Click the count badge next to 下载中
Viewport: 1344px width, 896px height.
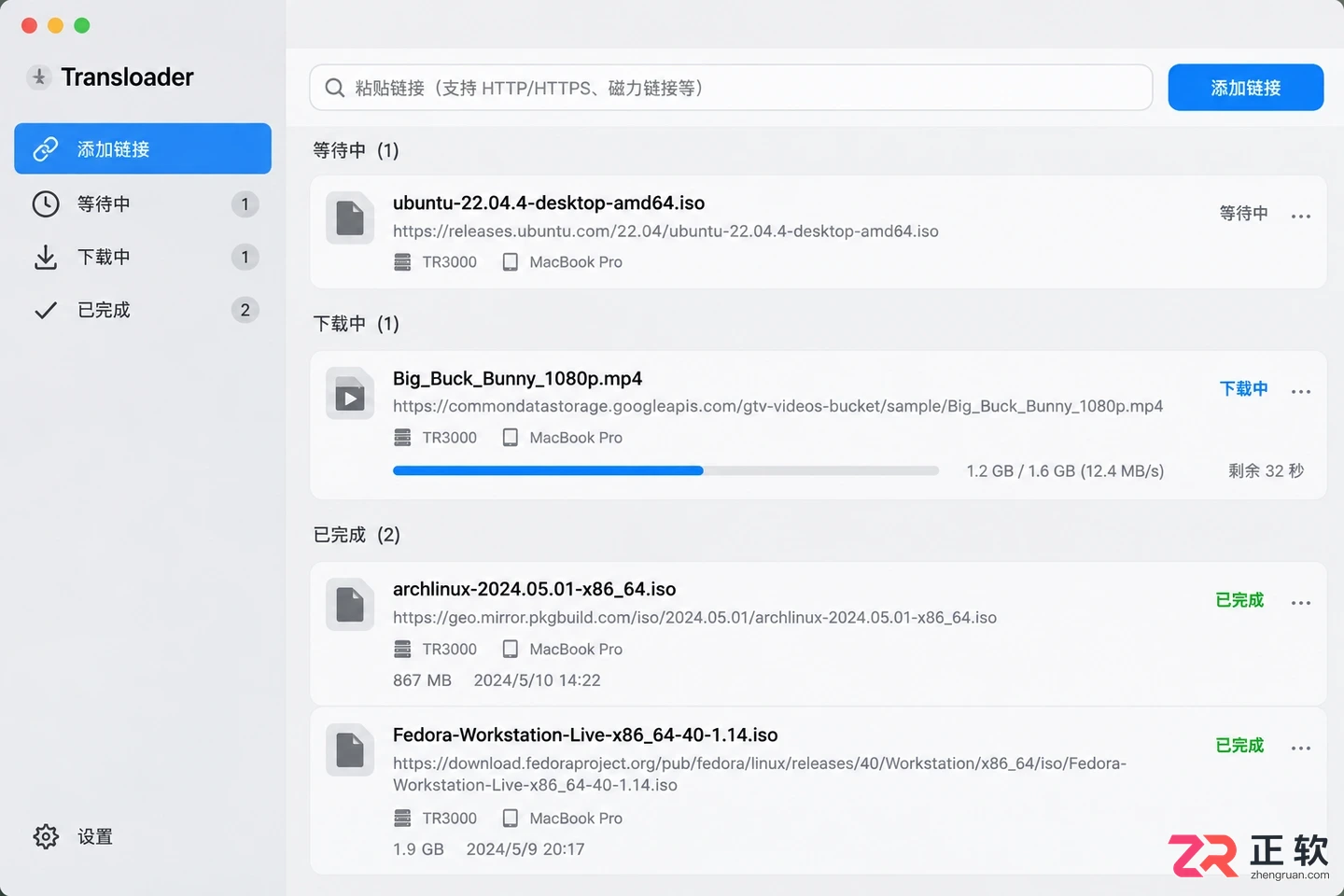pyautogui.click(x=245, y=257)
